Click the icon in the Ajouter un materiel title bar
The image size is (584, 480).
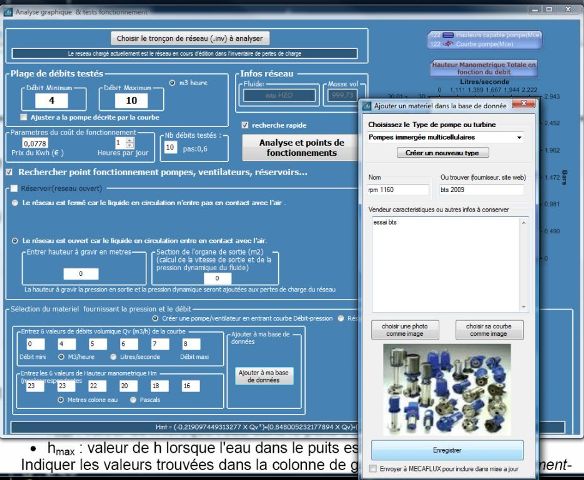click(x=367, y=106)
